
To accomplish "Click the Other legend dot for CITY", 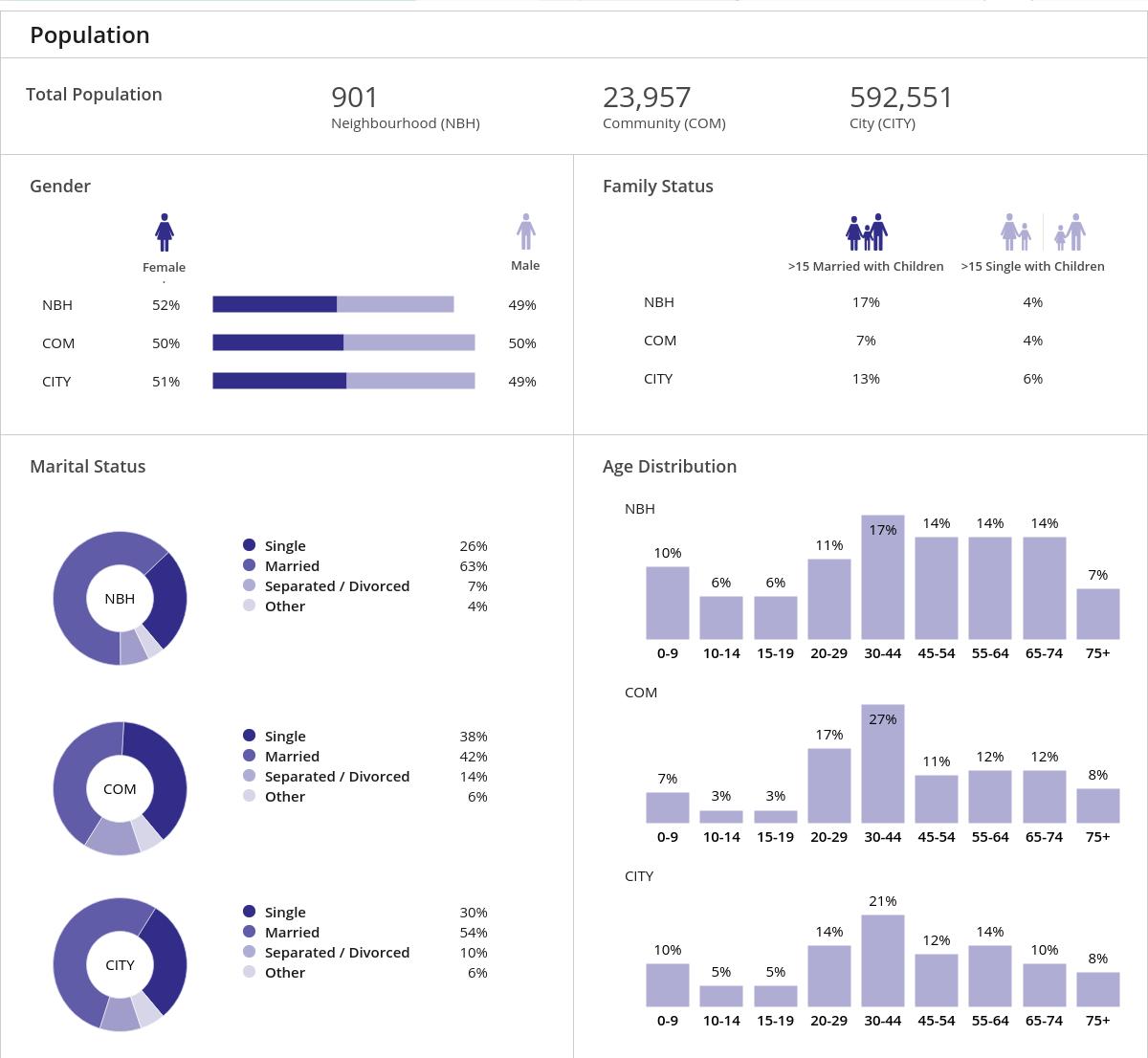I will pos(249,972).
